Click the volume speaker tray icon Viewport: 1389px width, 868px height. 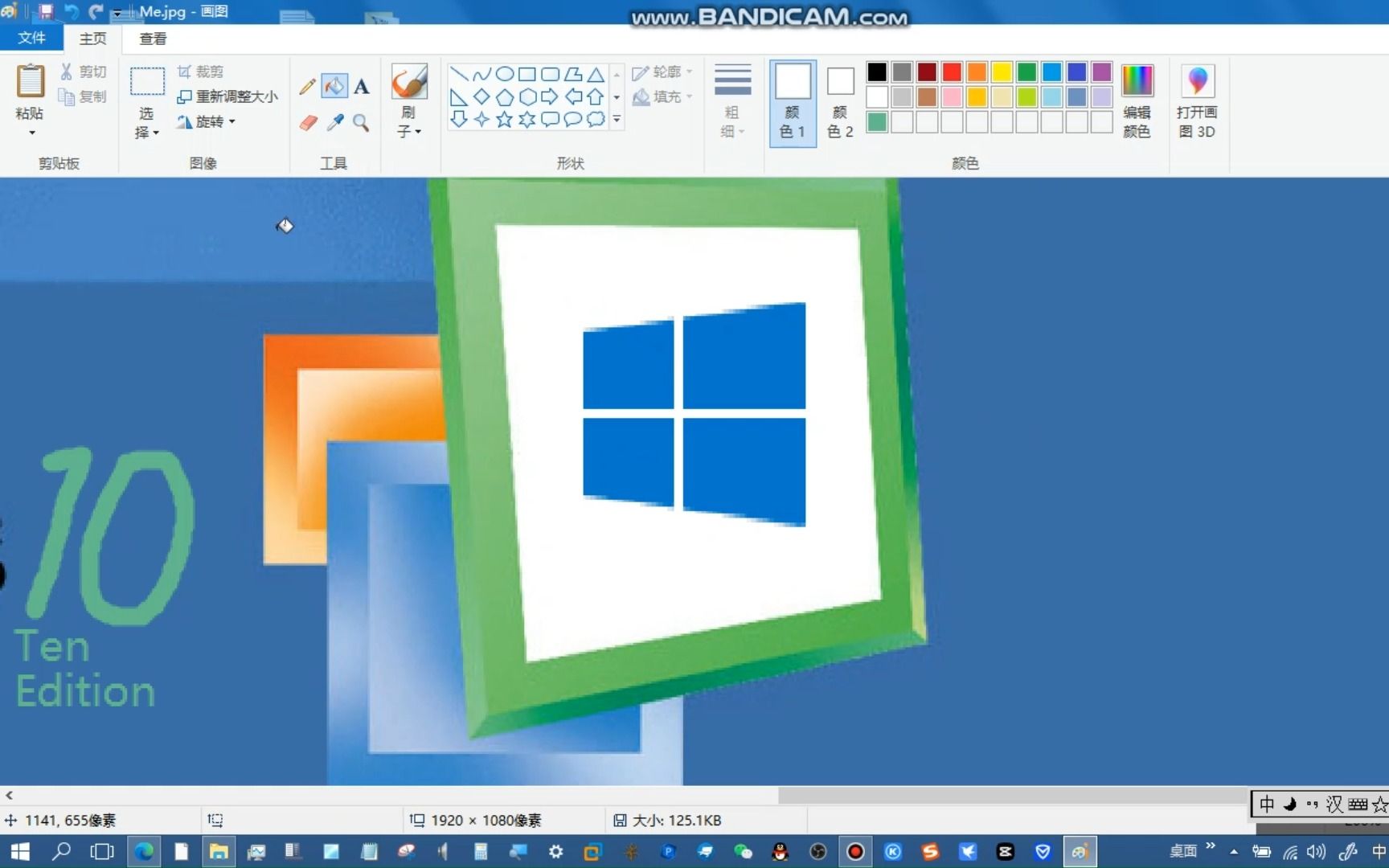tap(1316, 851)
